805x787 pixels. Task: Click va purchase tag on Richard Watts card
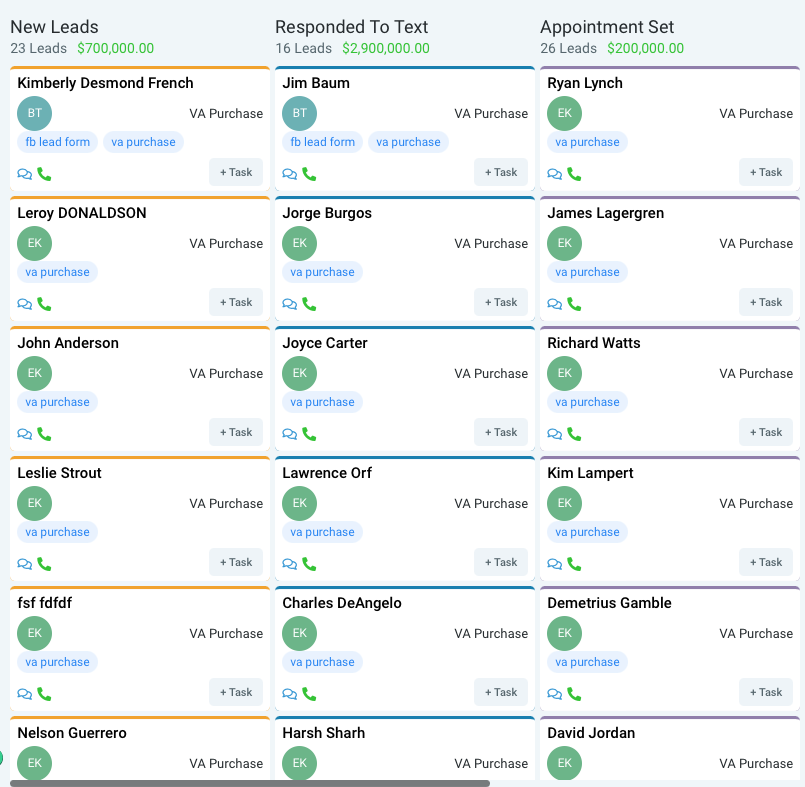click(x=587, y=401)
